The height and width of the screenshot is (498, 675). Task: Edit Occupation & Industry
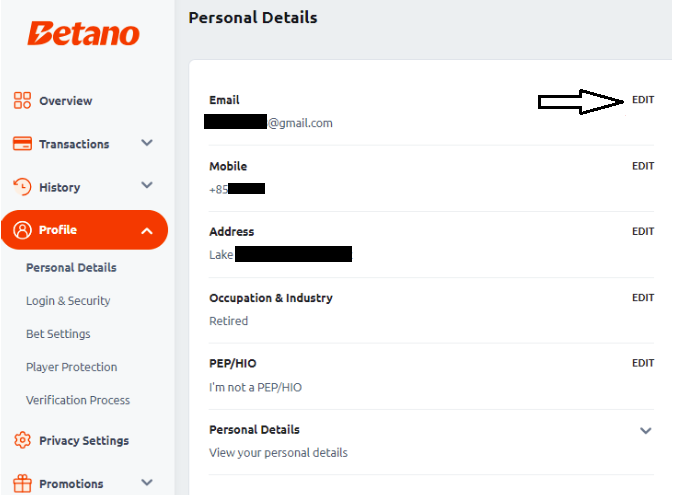(643, 298)
